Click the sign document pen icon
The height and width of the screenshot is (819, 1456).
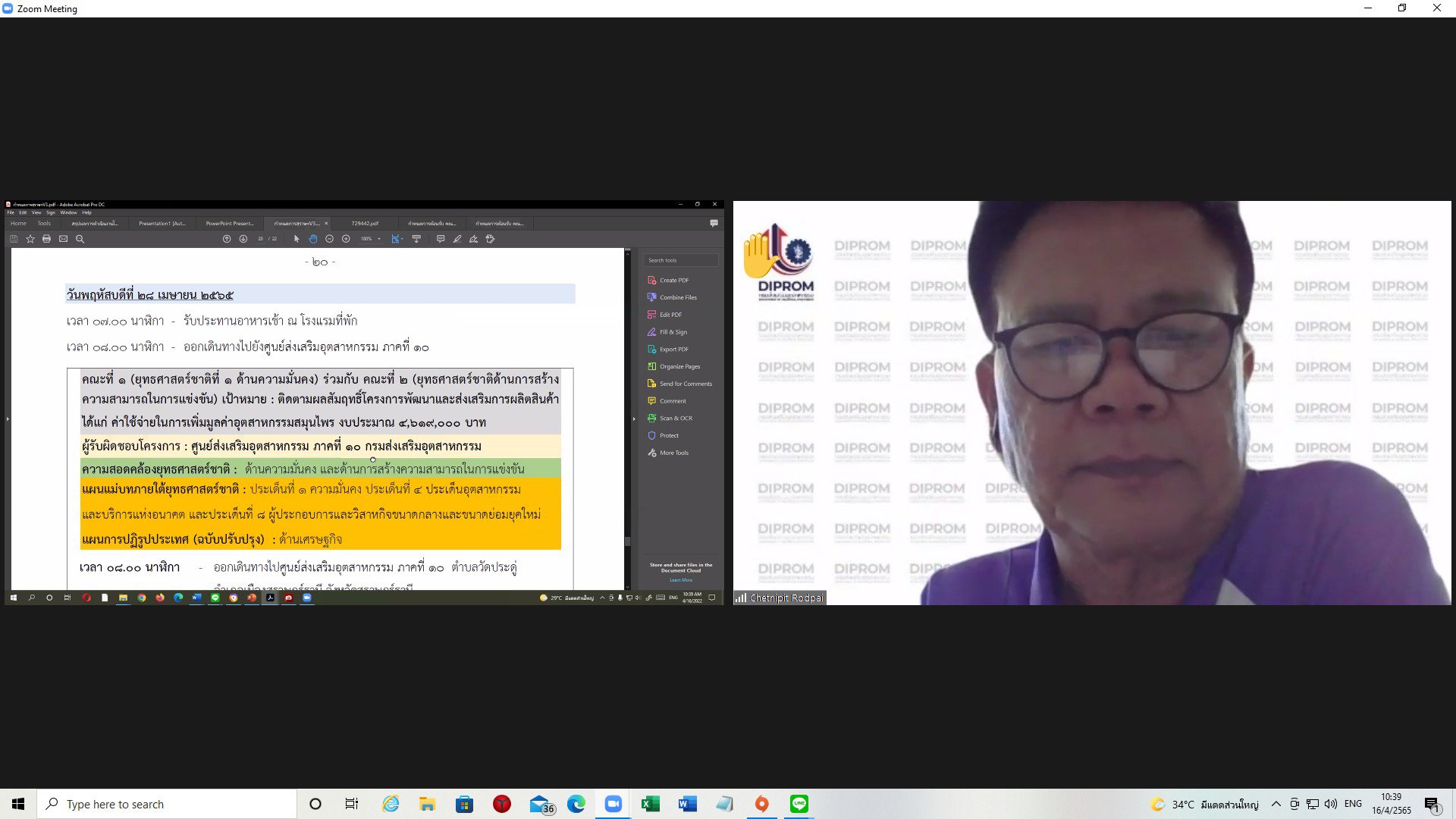click(x=473, y=239)
